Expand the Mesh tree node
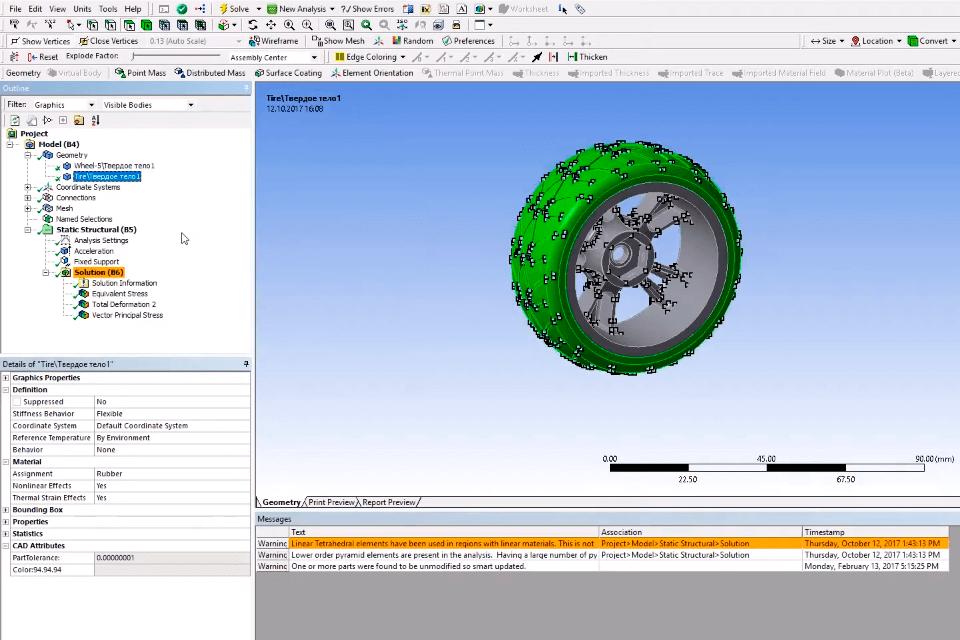 pos(28,208)
